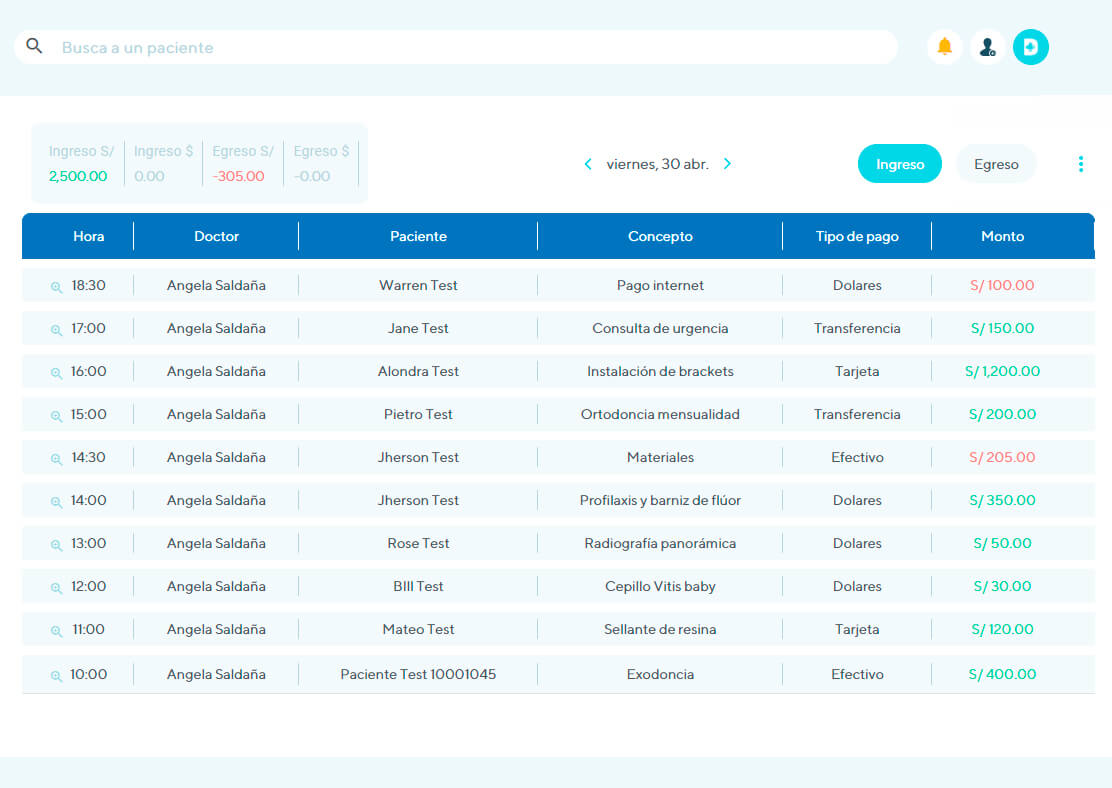Click amount S/ 350.00
Image resolution: width=1112 pixels, height=788 pixels.
[1001, 500]
